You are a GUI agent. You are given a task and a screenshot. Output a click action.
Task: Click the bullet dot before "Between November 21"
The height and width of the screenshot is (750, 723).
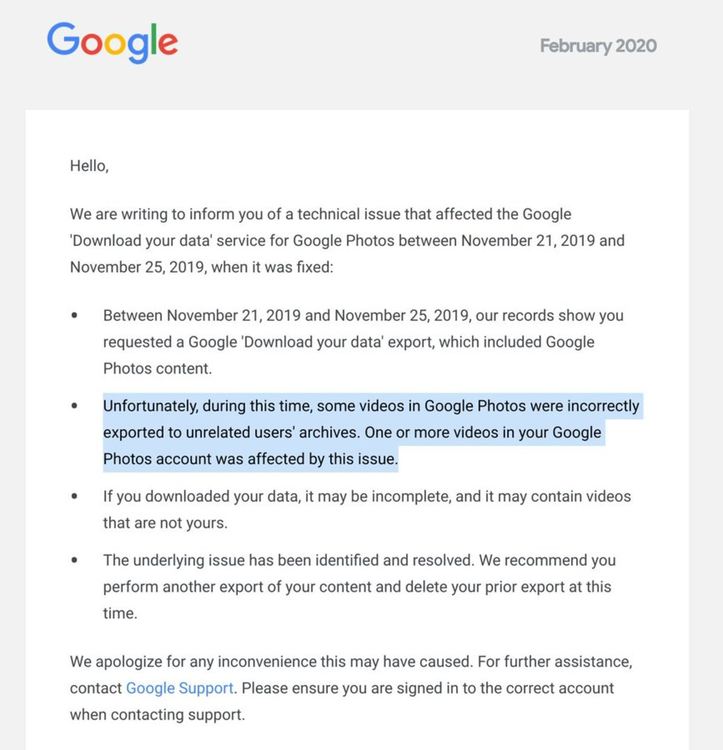[74, 316]
